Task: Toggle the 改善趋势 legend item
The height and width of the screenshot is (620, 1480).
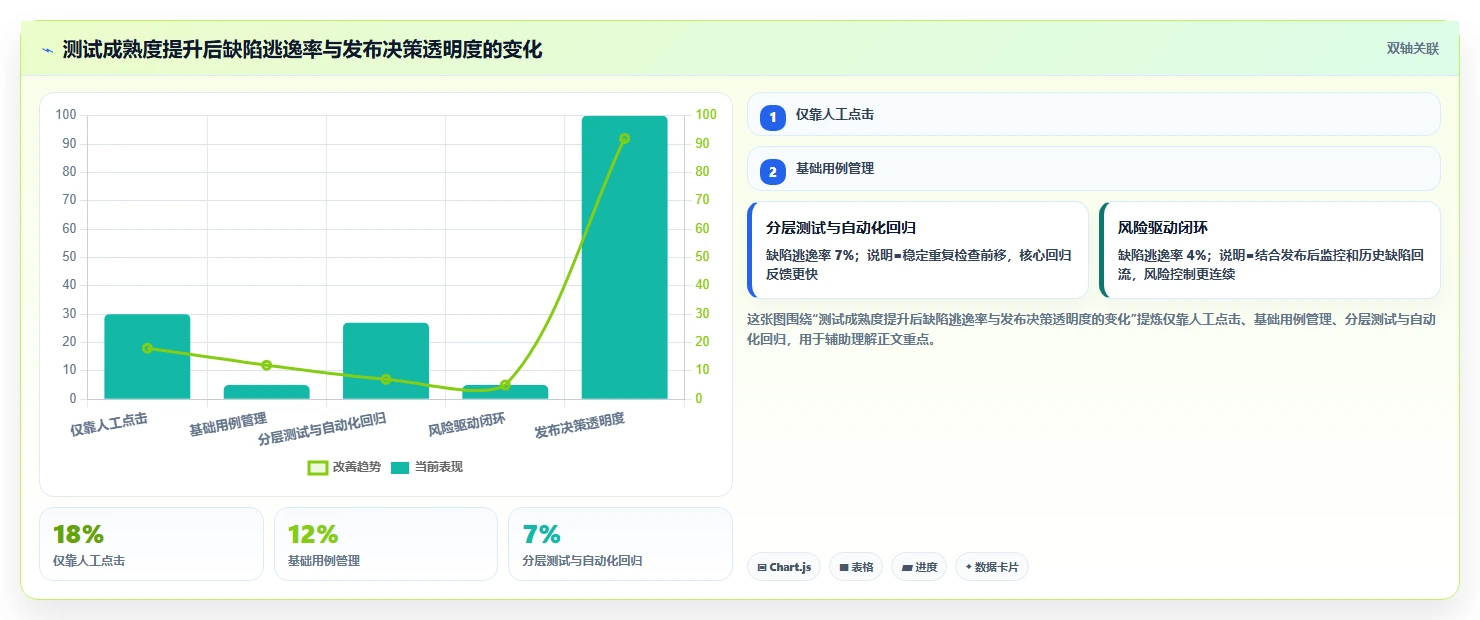Action: [344, 467]
